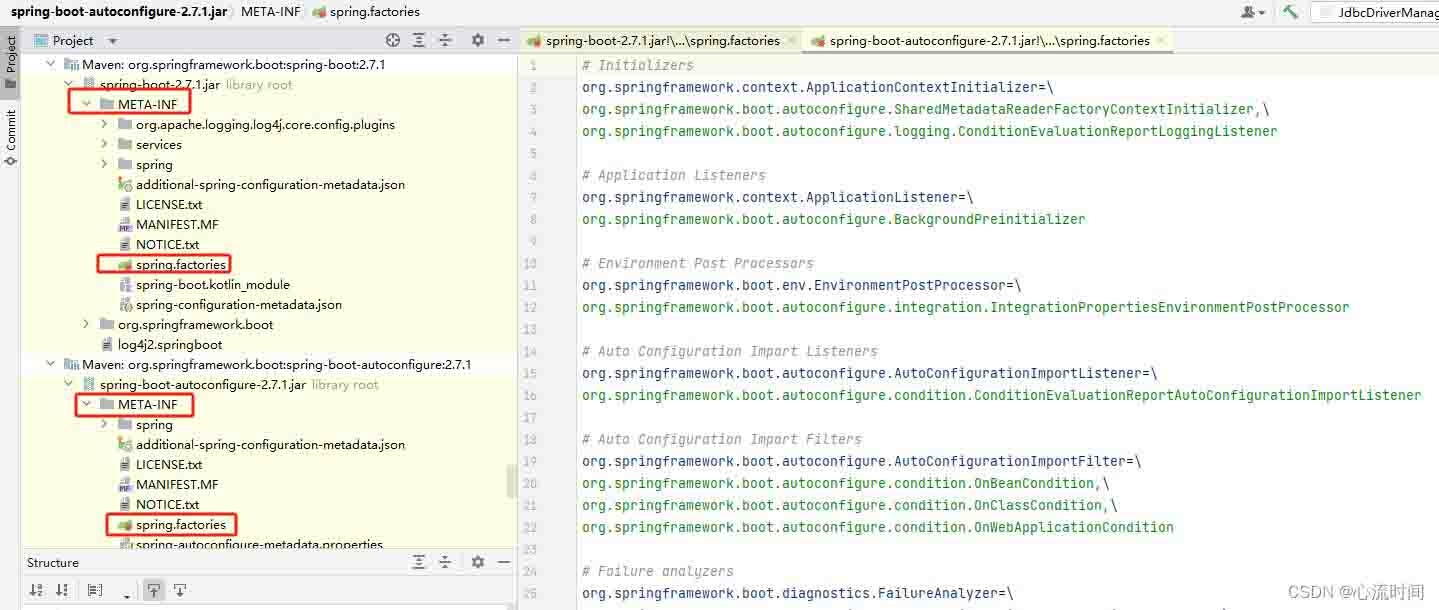1439x610 pixels.
Task: Click Expand All in Structure panel toolbar
Action: [418, 561]
